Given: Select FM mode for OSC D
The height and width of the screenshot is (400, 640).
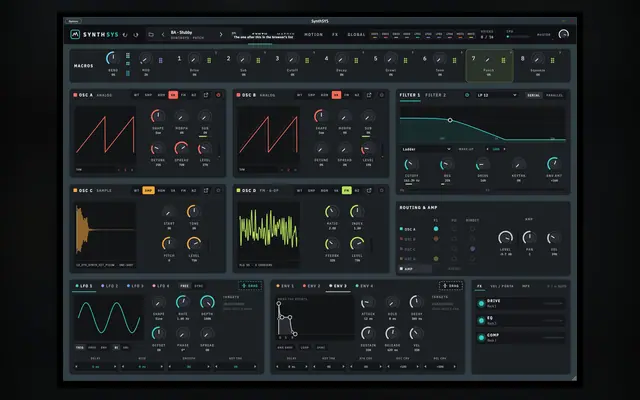Looking at the screenshot, I should tap(347, 190).
